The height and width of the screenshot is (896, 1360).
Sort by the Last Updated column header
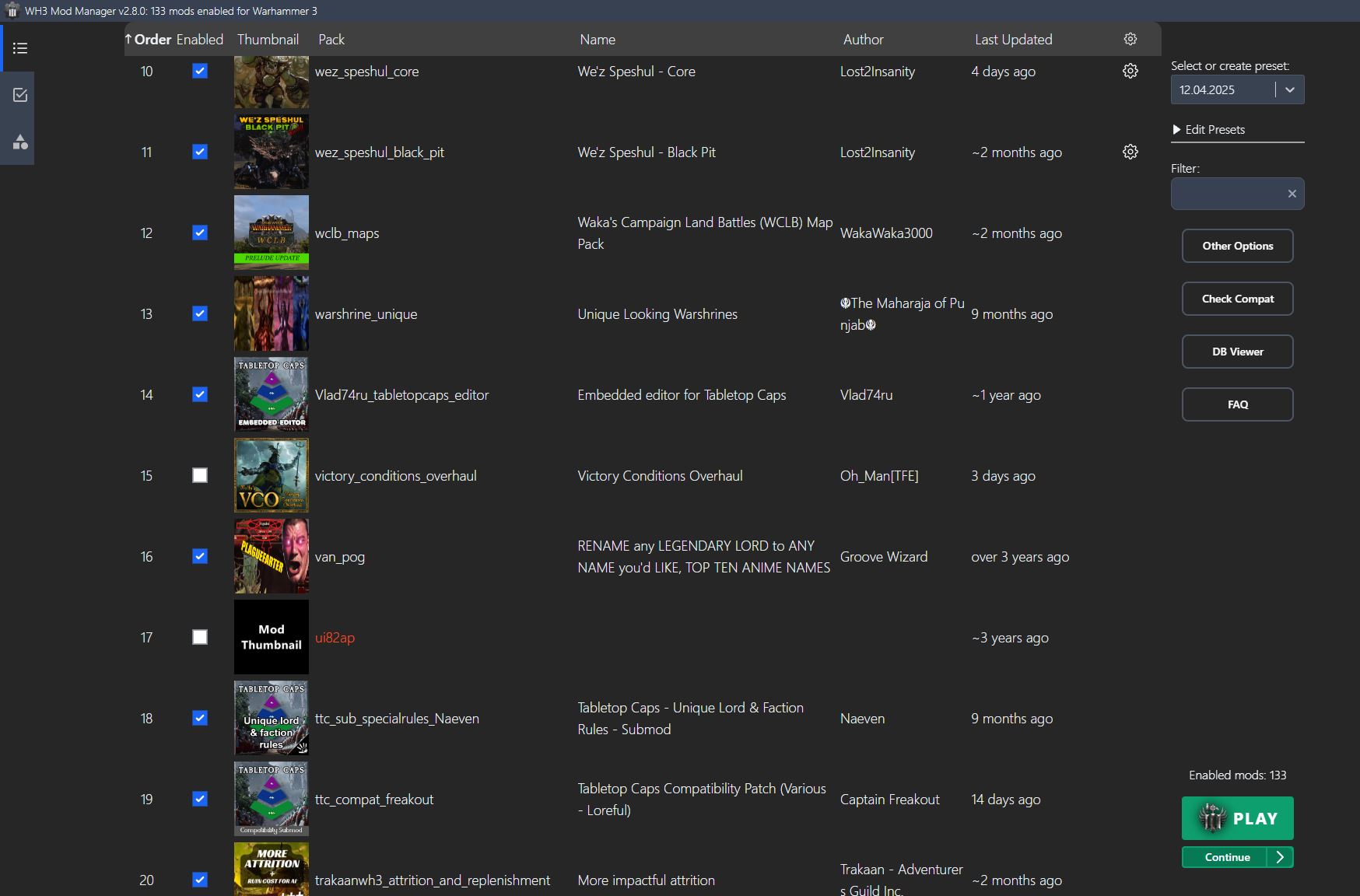tap(1014, 40)
